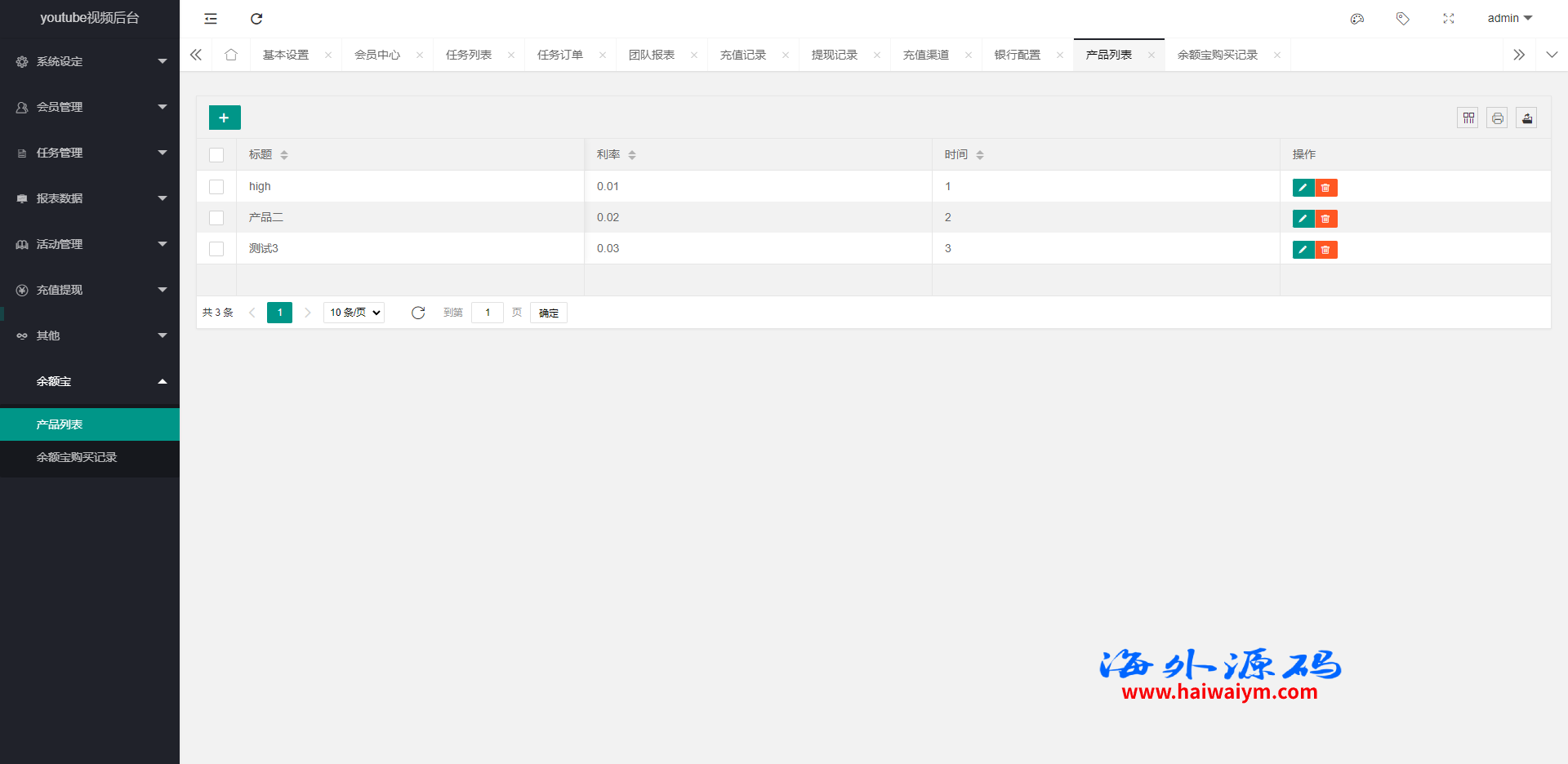This screenshot has width=1568, height=764.
Task: Enter fullscreen mode
Action: pyautogui.click(x=1448, y=19)
